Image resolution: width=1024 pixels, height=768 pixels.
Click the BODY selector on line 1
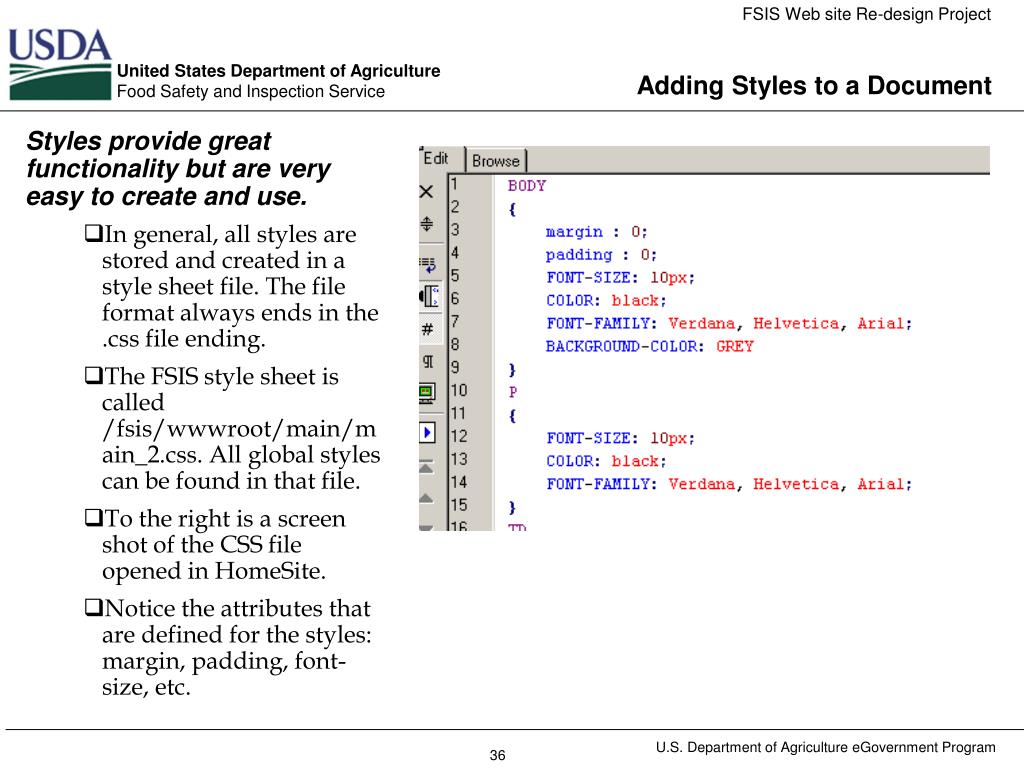[x=526, y=186]
